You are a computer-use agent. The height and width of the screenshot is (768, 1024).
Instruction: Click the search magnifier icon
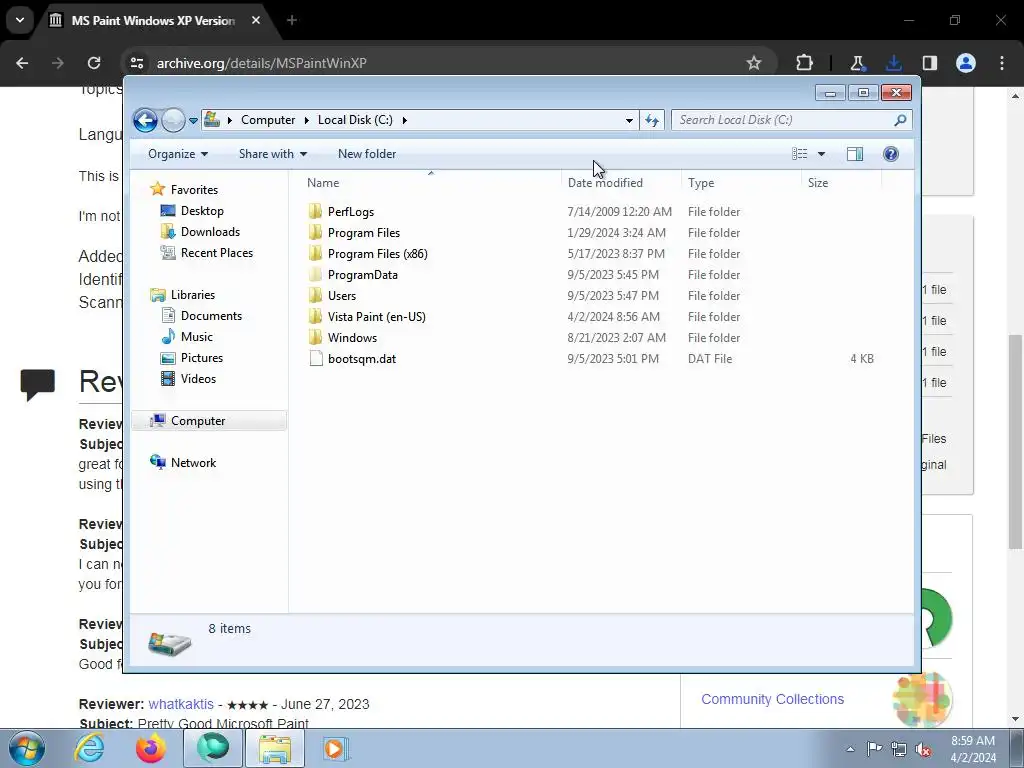pyautogui.click(x=900, y=120)
